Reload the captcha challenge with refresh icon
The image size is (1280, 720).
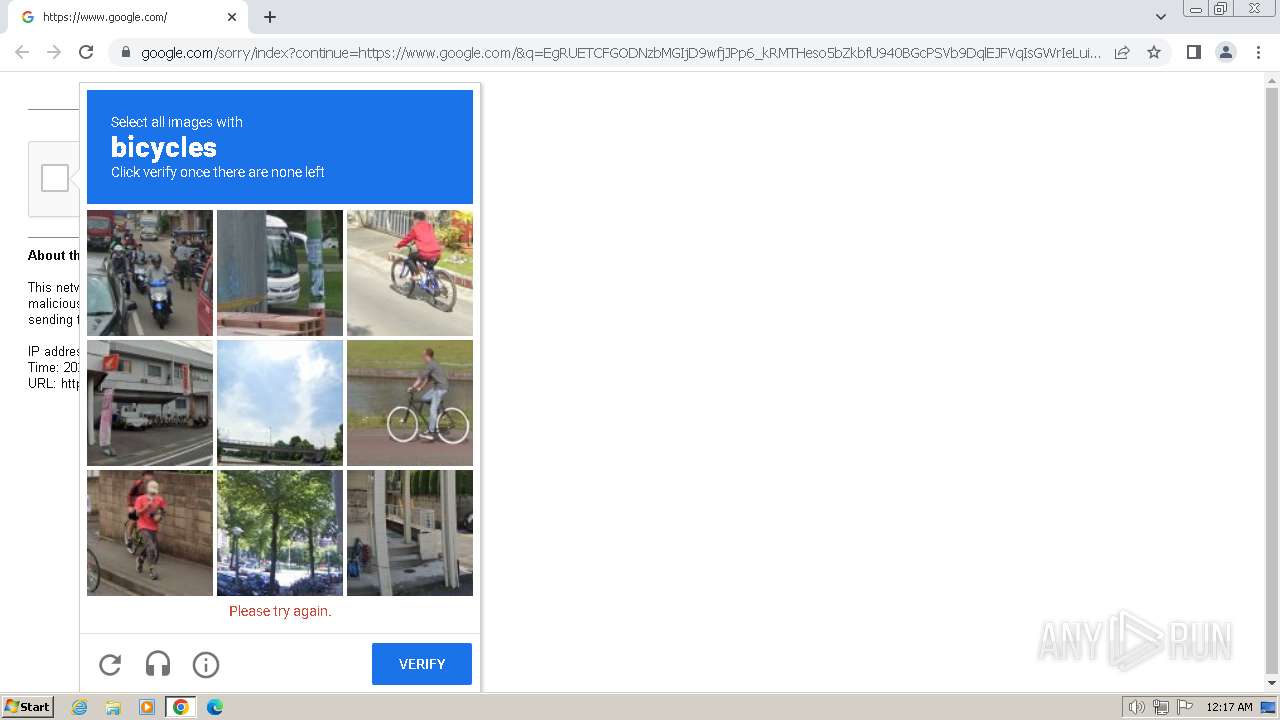click(x=110, y=665)
